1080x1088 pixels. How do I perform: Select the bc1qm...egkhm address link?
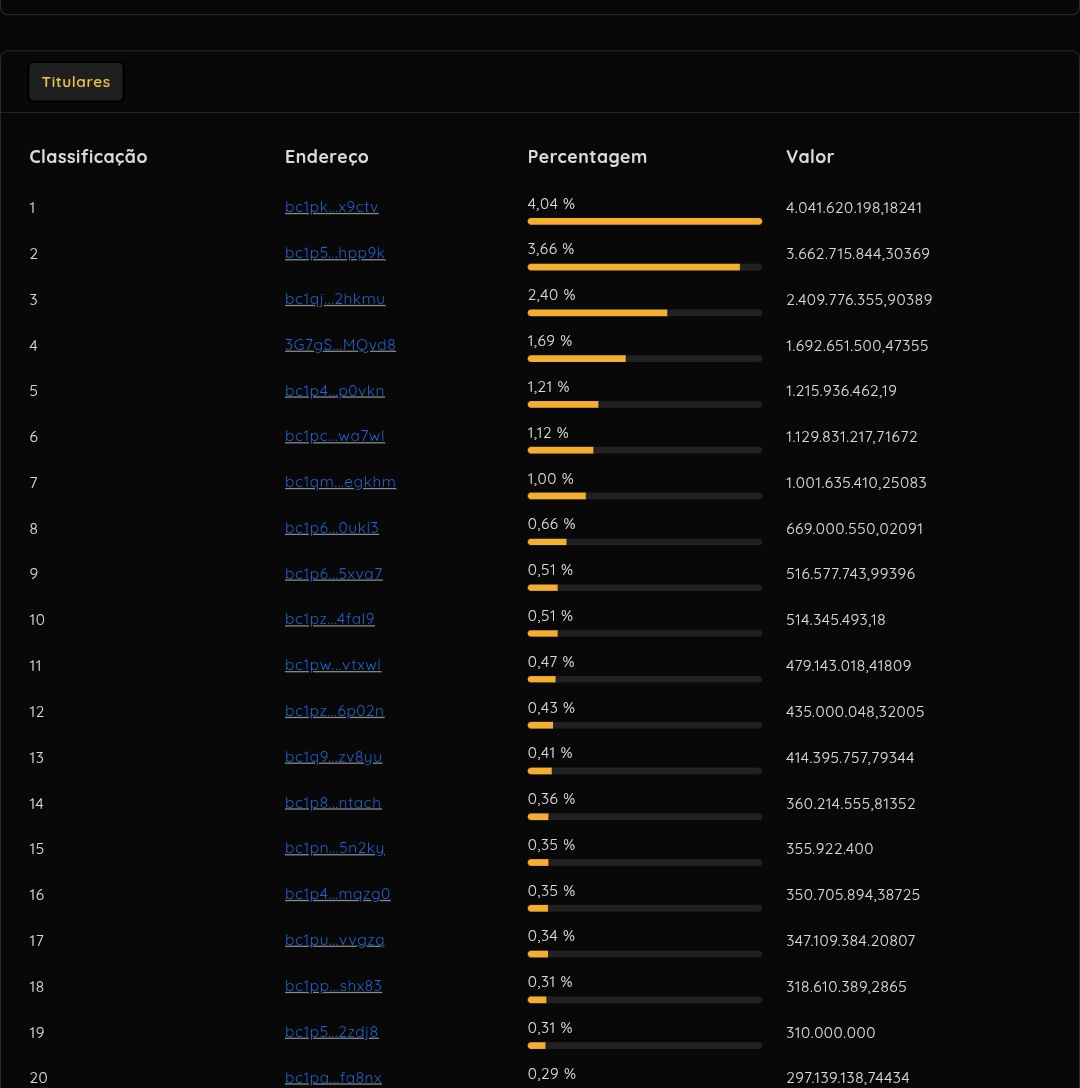[340, 482]
